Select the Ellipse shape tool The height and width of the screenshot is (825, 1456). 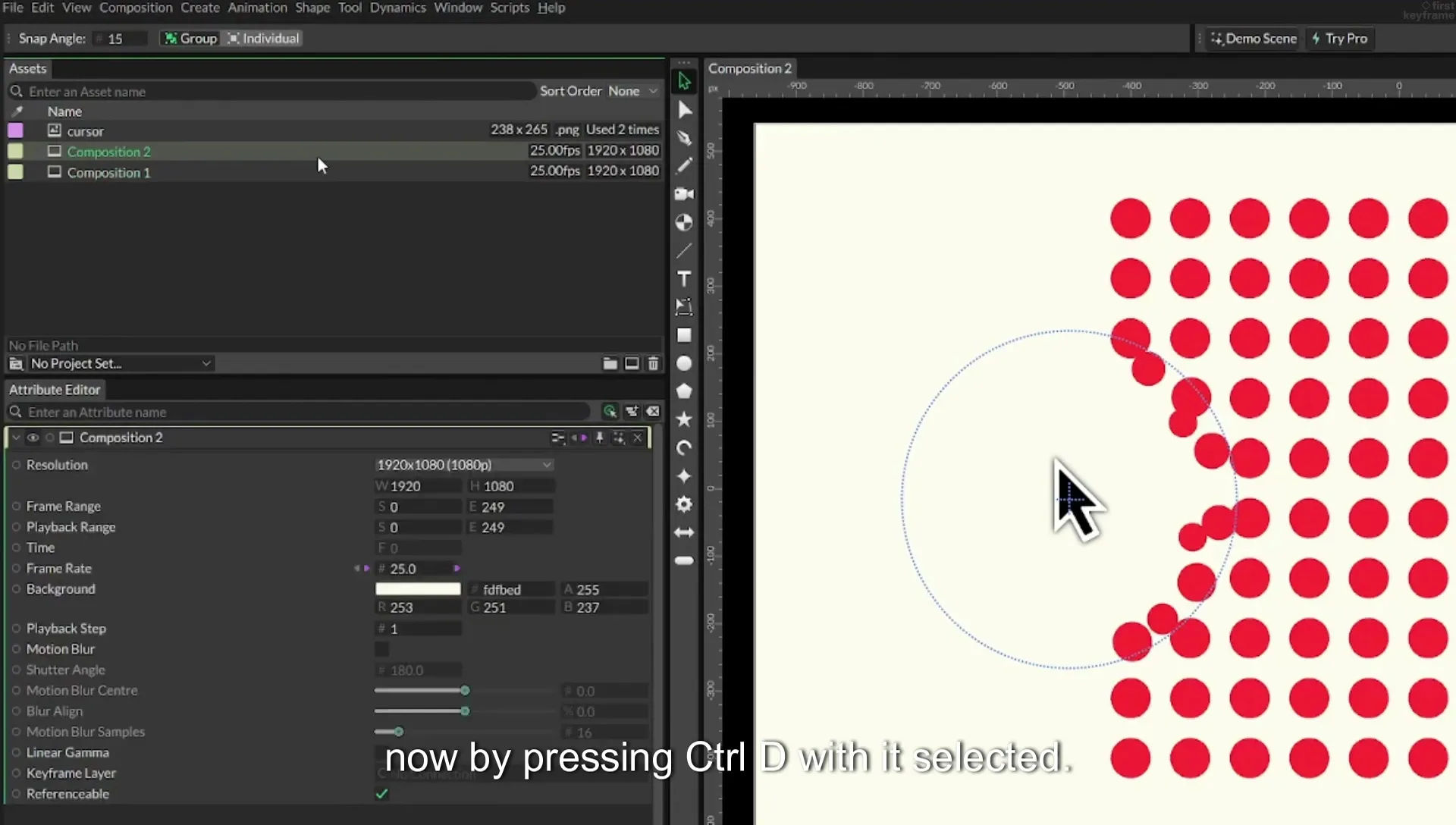[684, 363]
